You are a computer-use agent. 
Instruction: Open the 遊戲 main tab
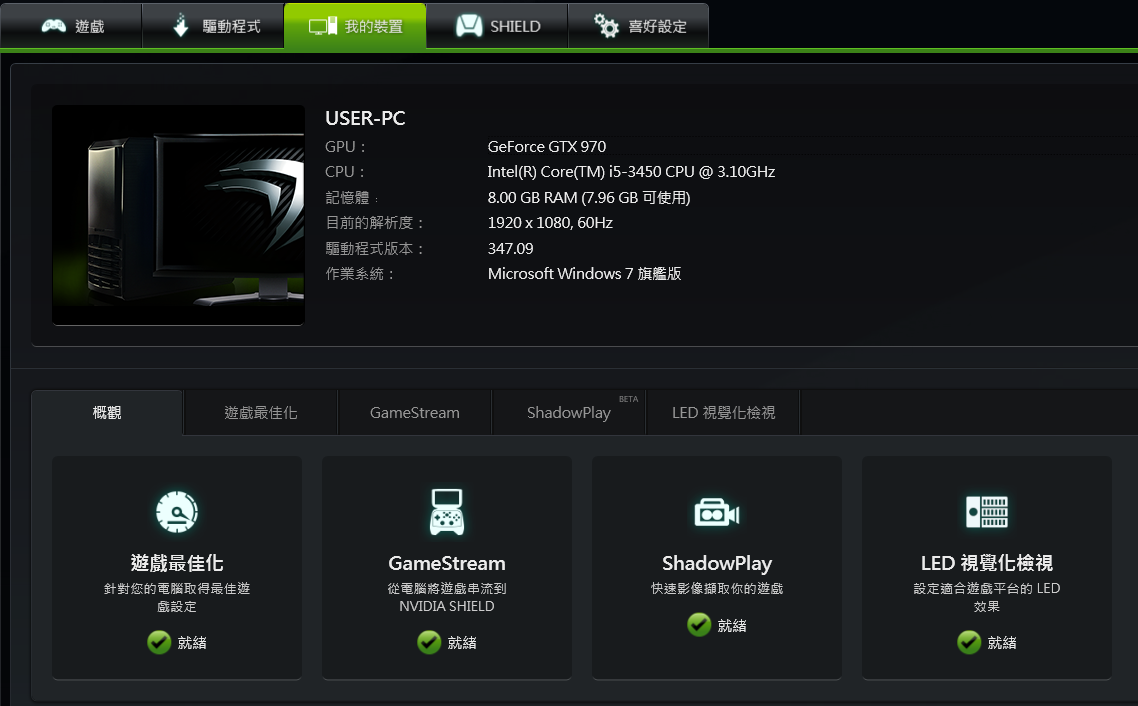71,26
